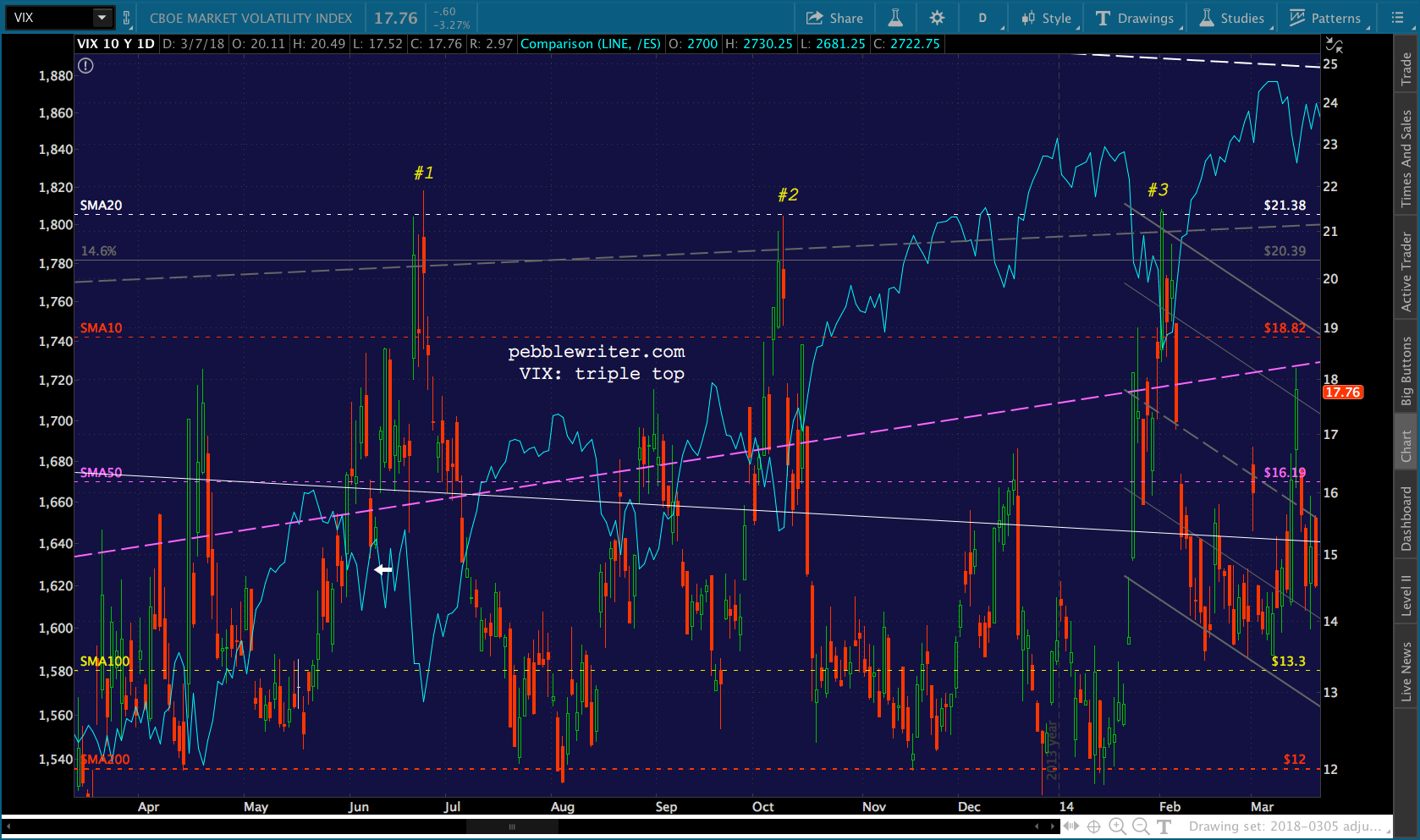This screenshot has width=1420, height=840.
Task: Open the Drawings menu
Action: (x=1135, y=18)
